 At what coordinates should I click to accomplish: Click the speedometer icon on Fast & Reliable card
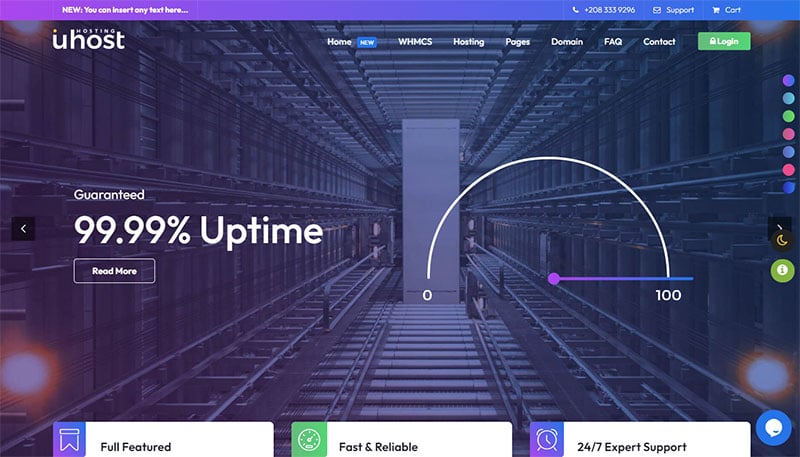309,439
